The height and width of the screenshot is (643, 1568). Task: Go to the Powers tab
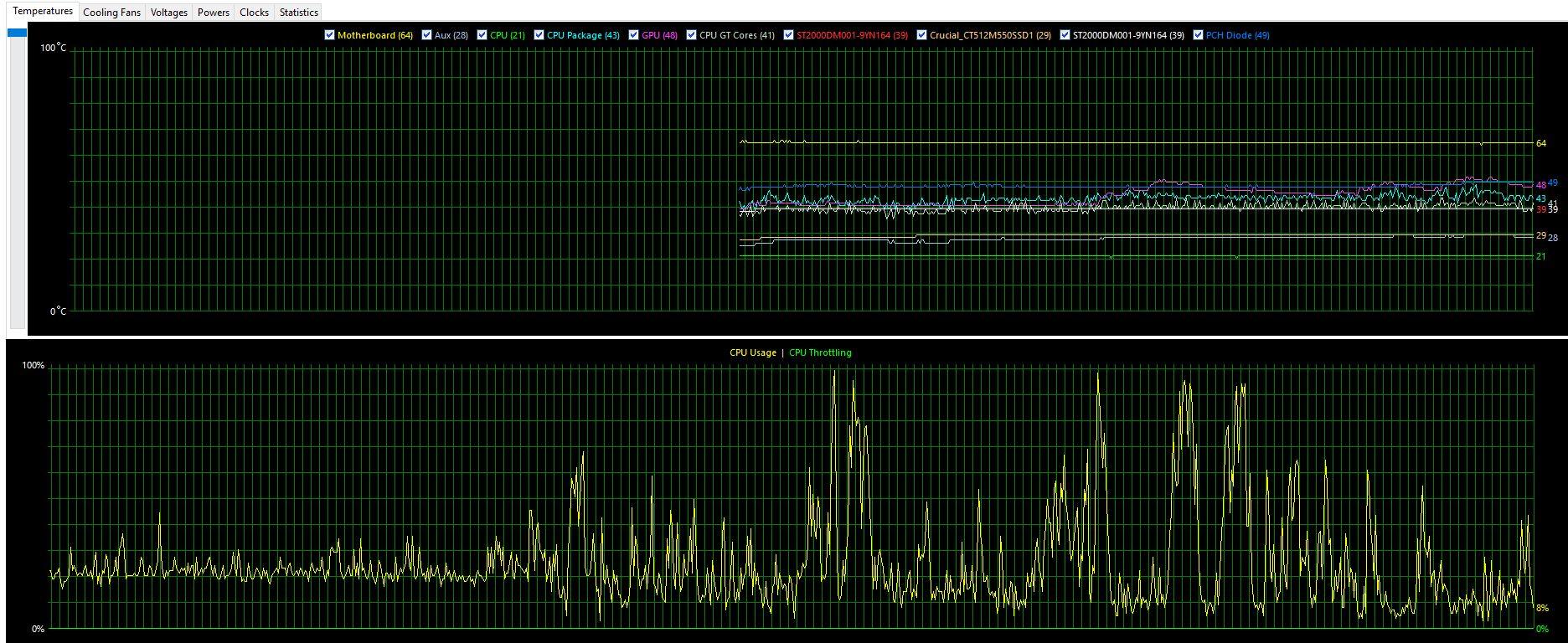[214, 13]
